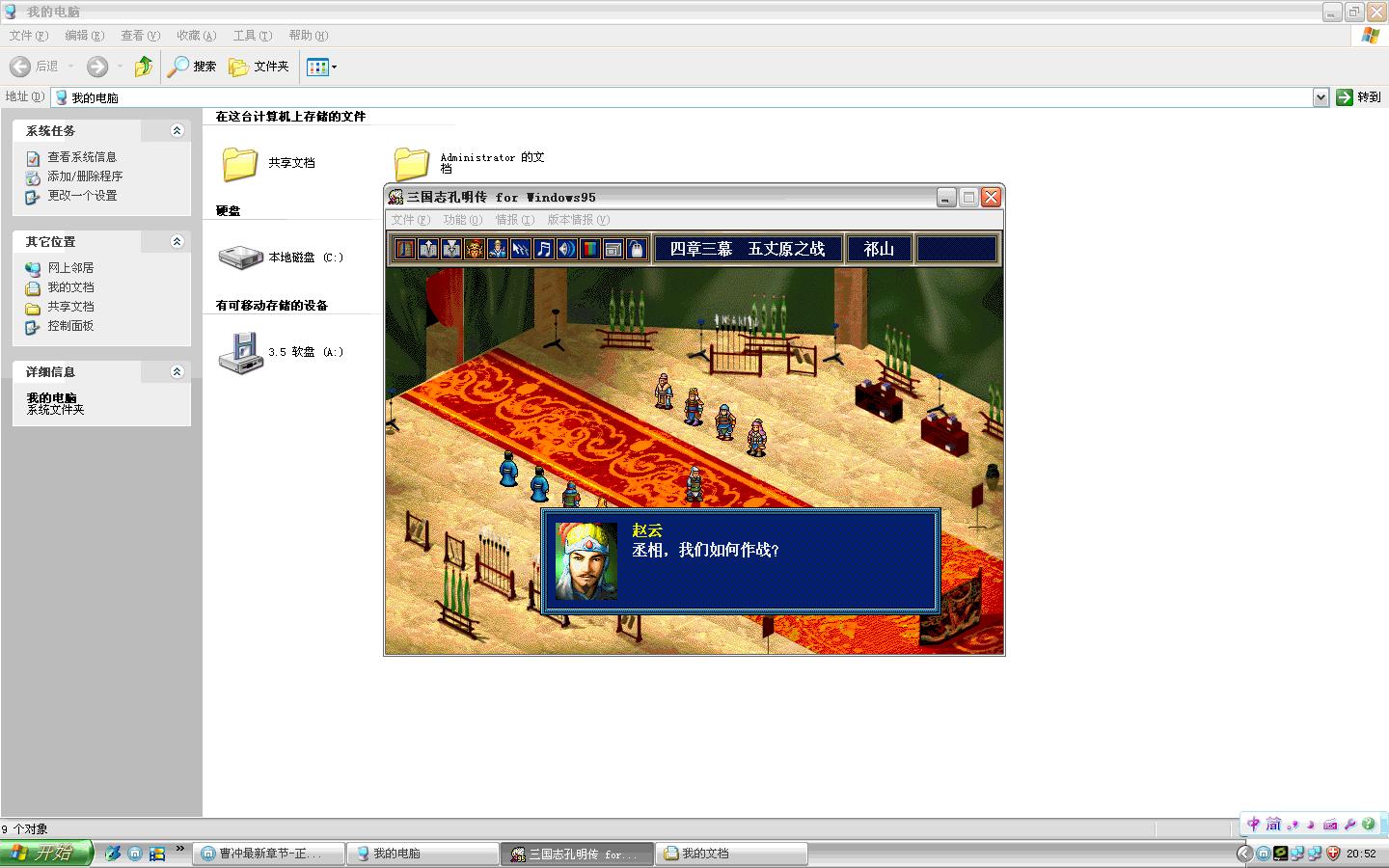Expand the back button history dropdown arrow
The image size is (1389, 868).
pos(70,67)
